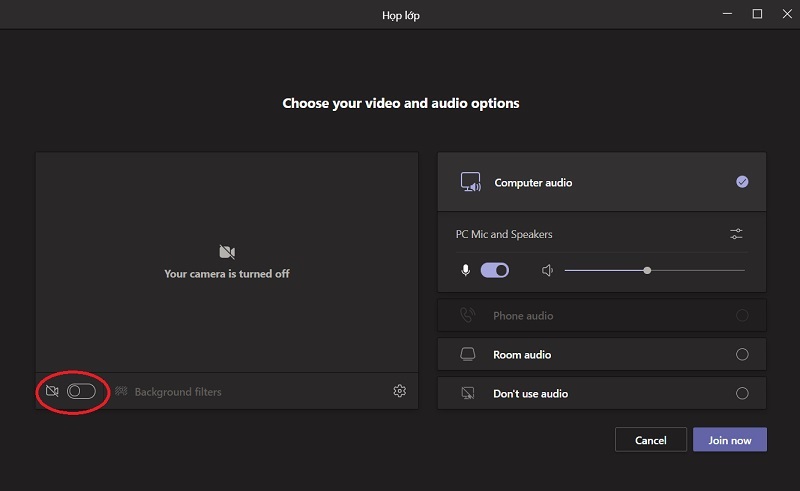Click the microphone icon

(x=465, y=270)
